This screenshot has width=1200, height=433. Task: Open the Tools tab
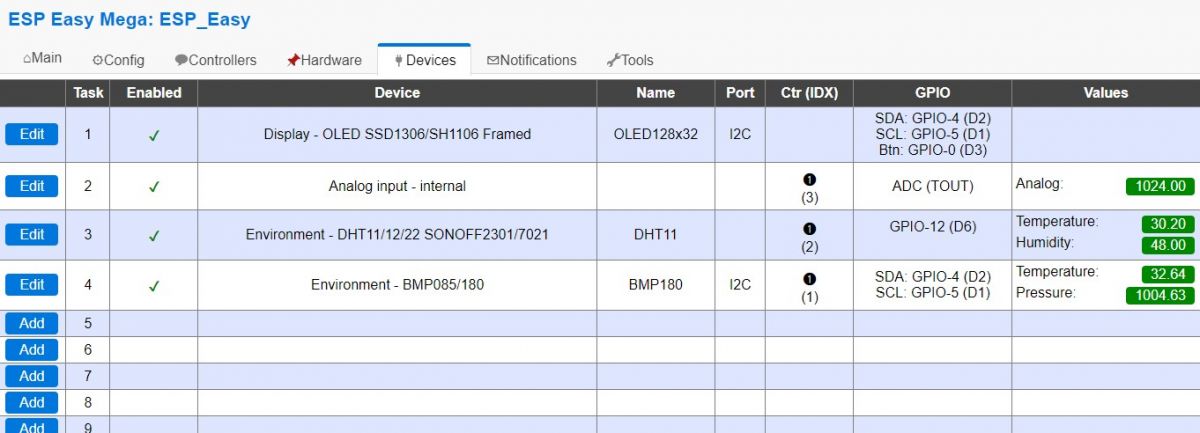pyautogui.click(x=630, y=60)
